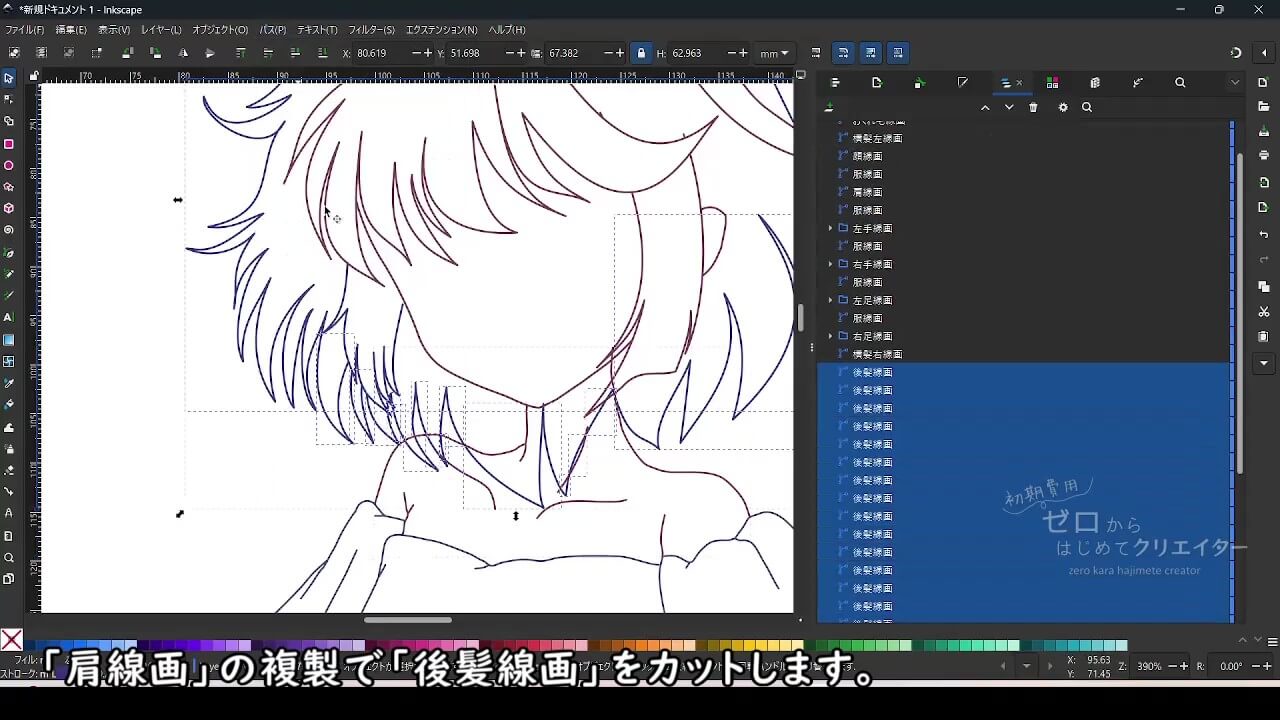The height and width of the screenshot is (720, 1280).
Task: Click the Print icon in command bar
Action: click(x=1264, y=156)
